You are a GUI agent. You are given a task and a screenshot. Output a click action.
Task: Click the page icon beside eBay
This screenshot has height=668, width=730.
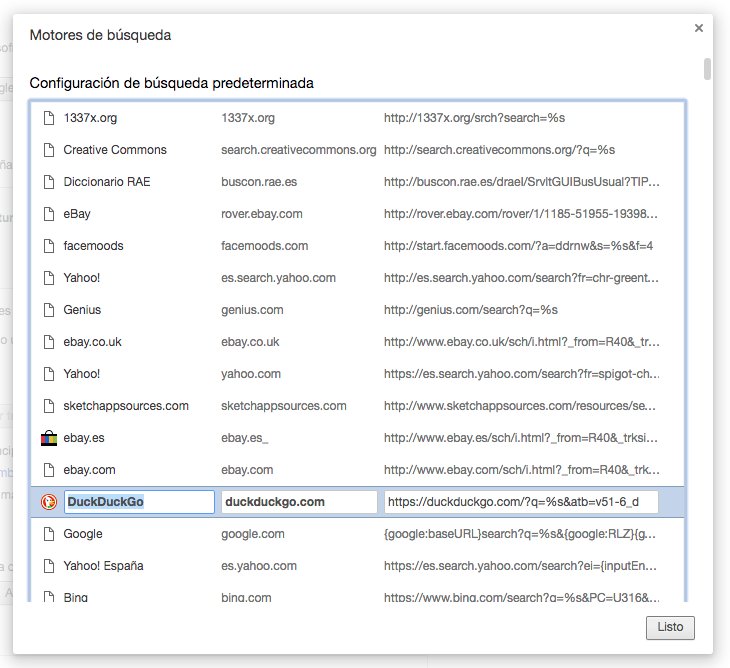49,214
